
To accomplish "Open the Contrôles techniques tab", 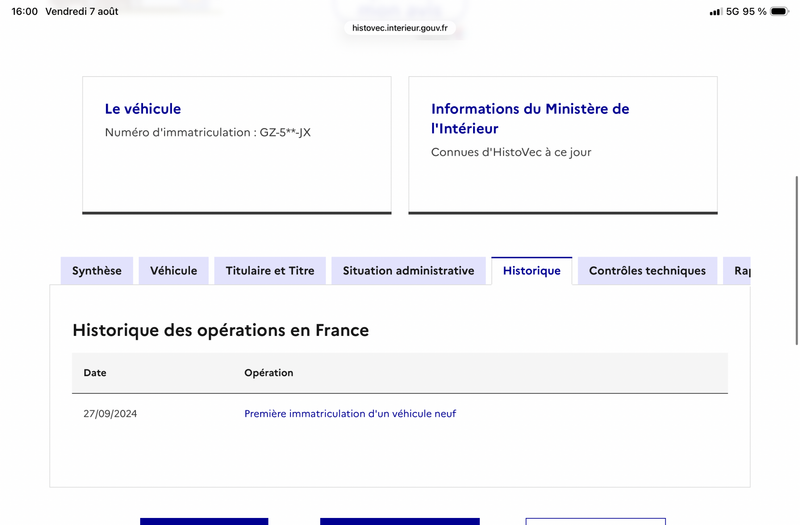I will (647, 271).
